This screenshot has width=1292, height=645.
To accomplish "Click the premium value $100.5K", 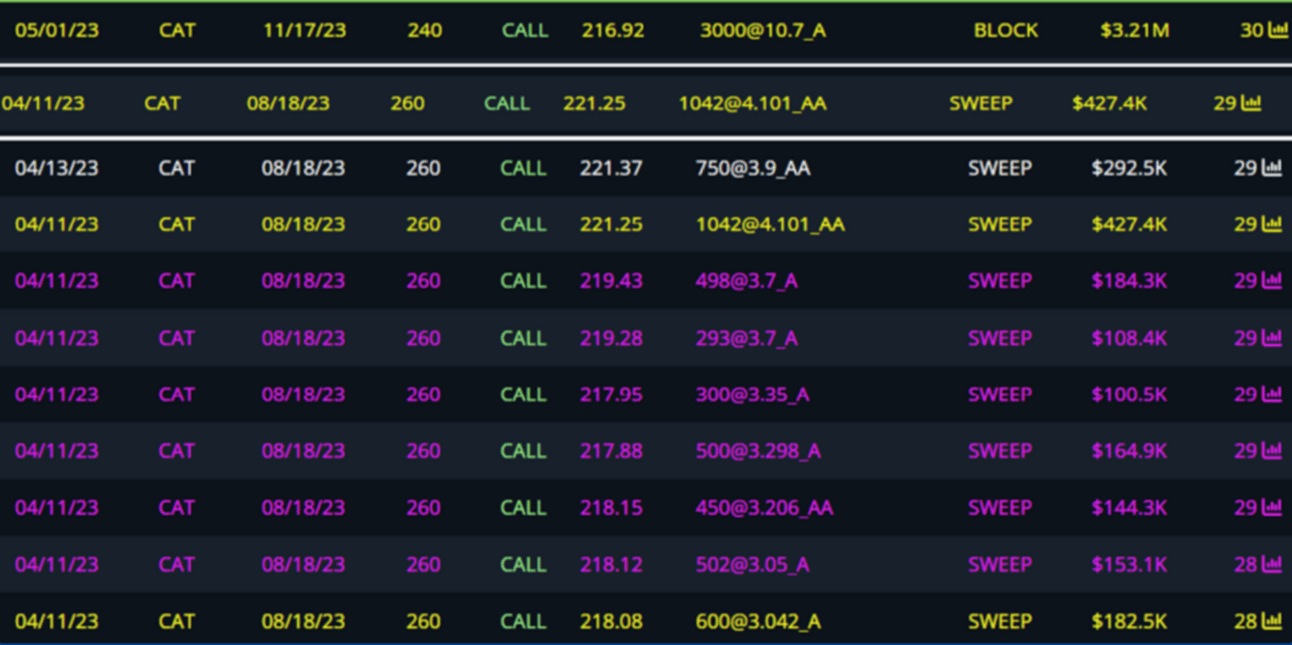I will coord(1129,394).
